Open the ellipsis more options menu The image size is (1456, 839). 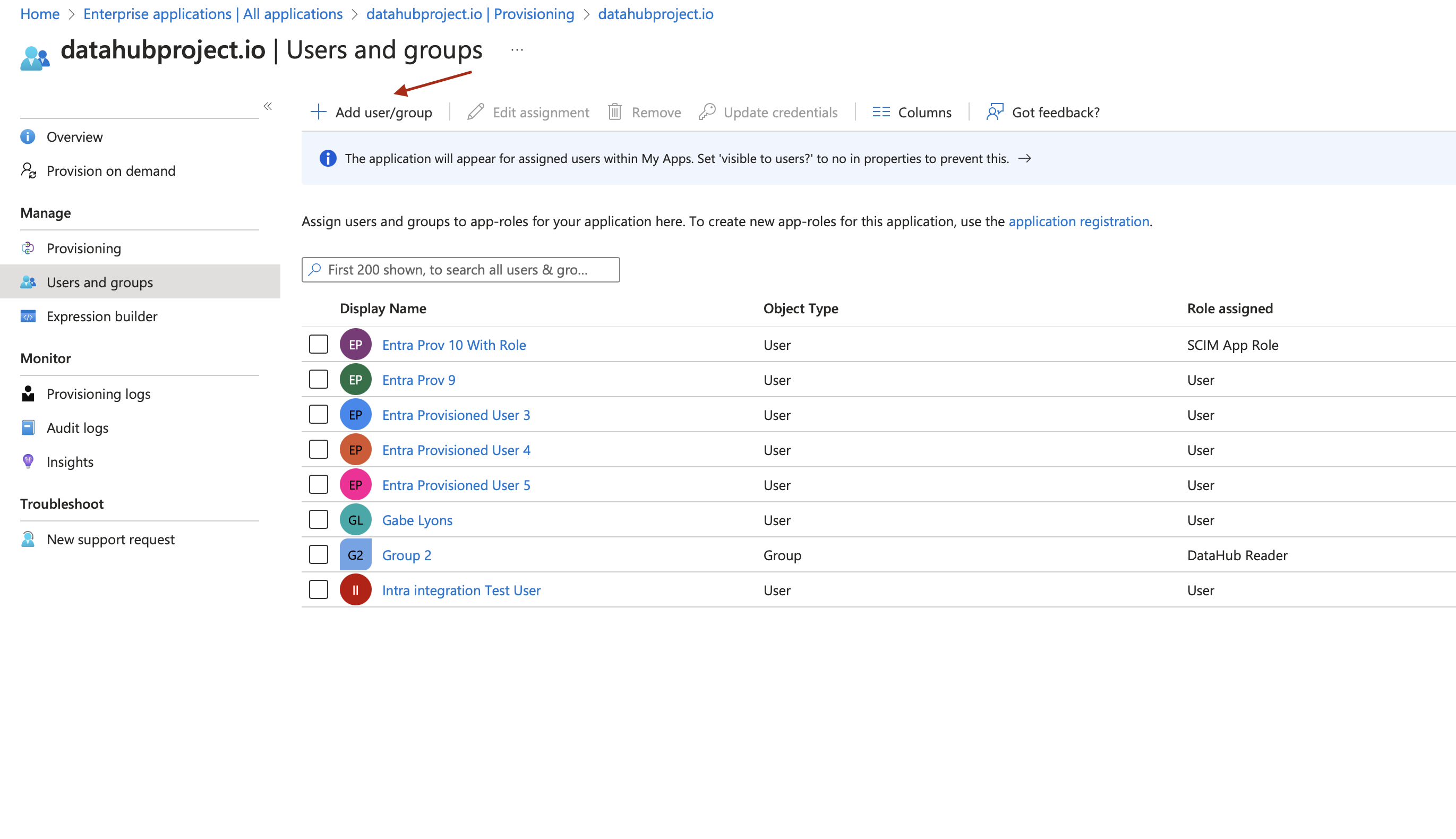pyautogui.click(x=517, y=50)
